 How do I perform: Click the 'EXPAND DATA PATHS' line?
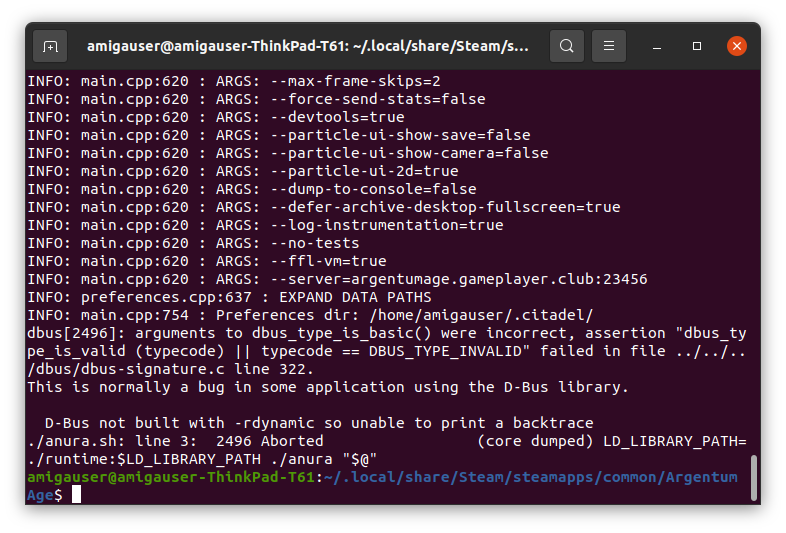pyautogui.click(x=230, y=297)
